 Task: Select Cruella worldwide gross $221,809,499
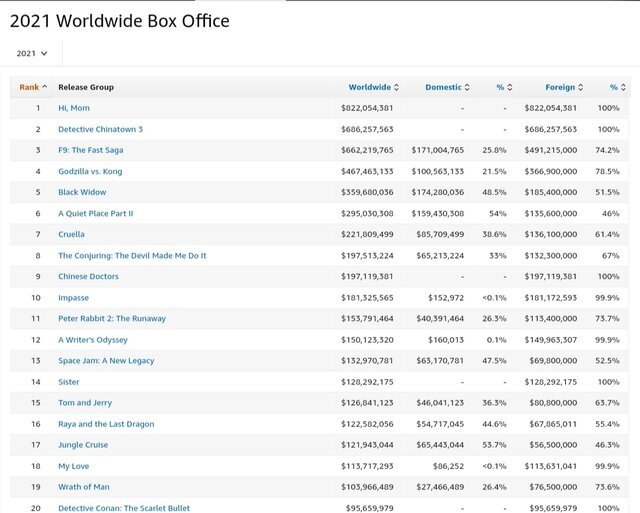[367, 234]
